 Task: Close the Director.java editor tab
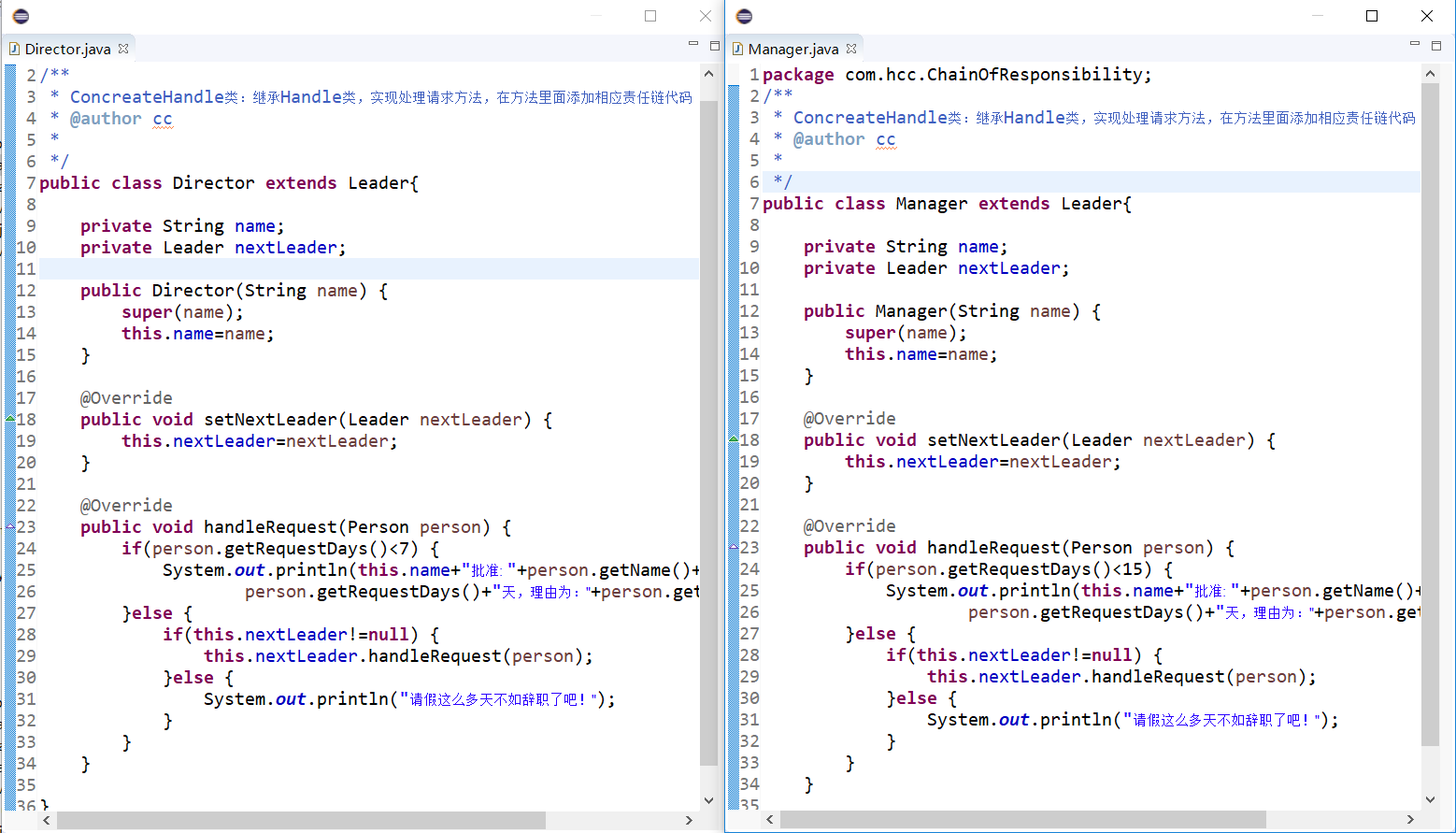[123, 49]
